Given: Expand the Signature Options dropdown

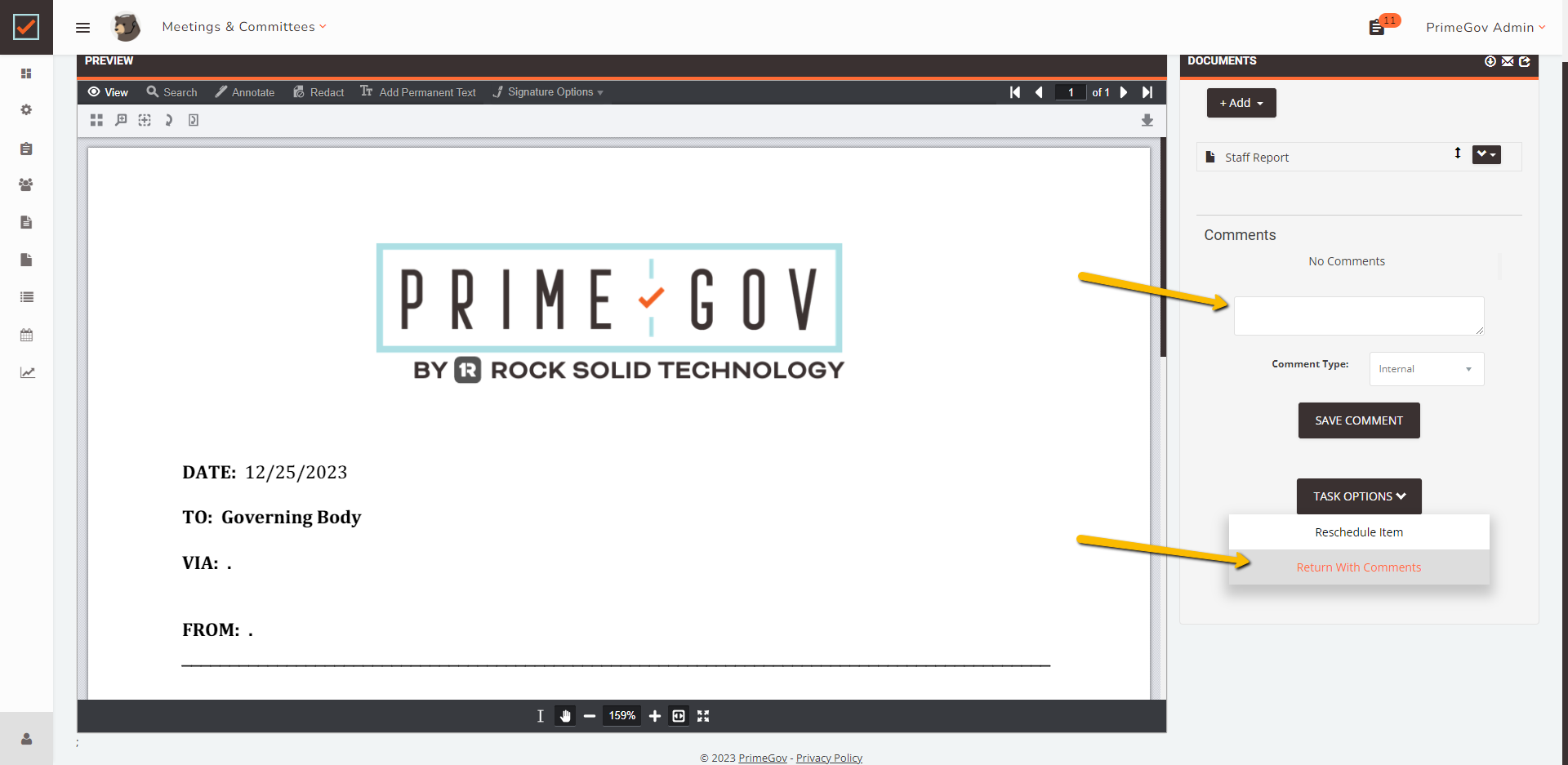Looking at the screenshot, I should click(x=548, y=92).
